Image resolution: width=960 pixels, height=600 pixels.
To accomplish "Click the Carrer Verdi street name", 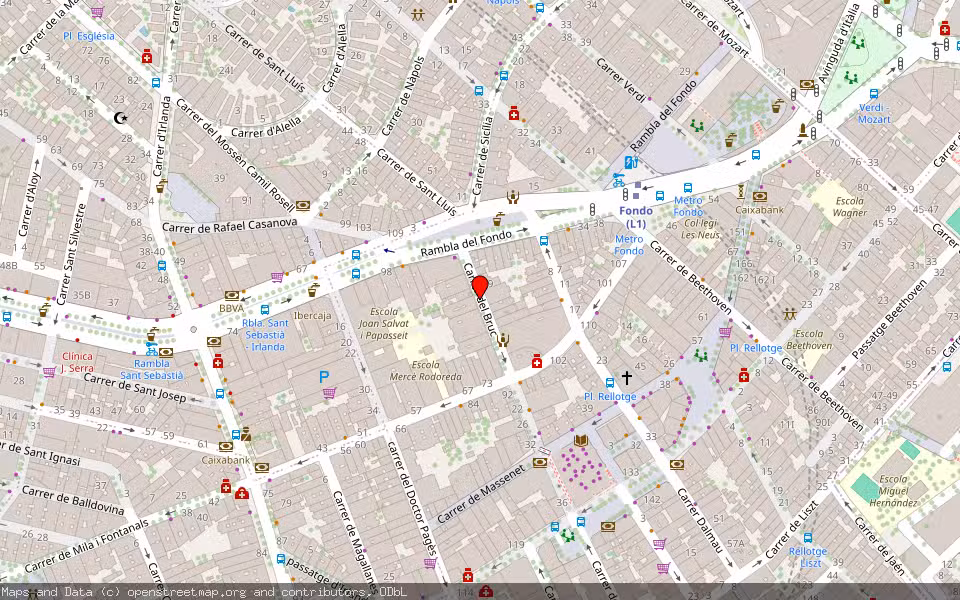I will point(621,80).
